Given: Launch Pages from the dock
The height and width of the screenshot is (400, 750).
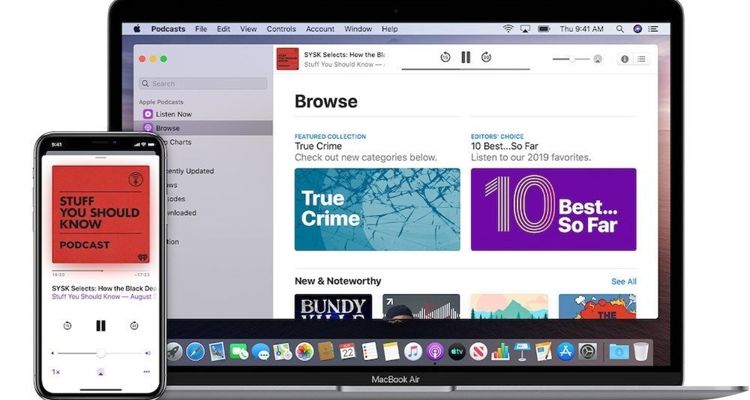Looking at the screenshot, I should coord(544,352).
